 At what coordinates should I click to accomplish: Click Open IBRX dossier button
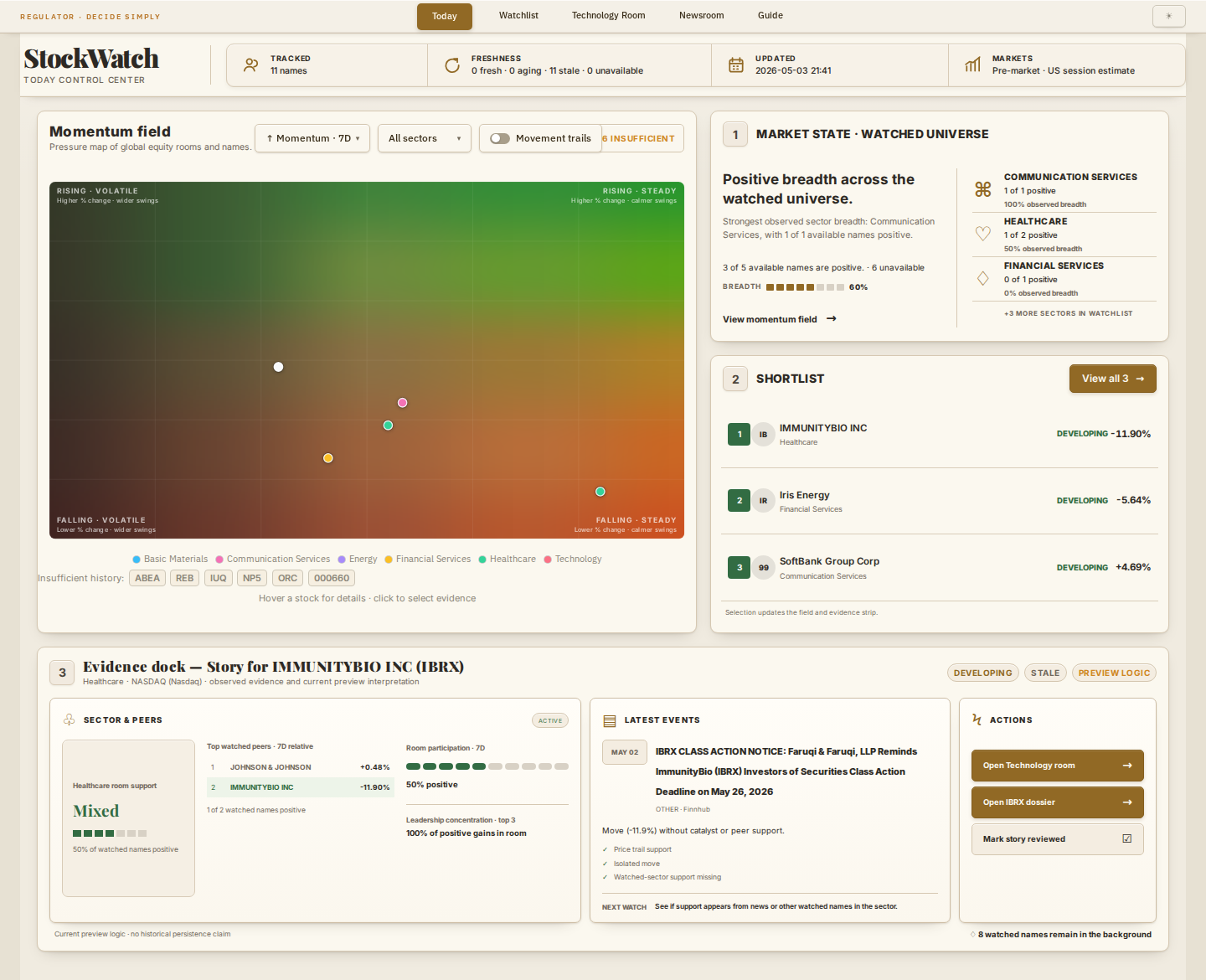[1058, 802]
